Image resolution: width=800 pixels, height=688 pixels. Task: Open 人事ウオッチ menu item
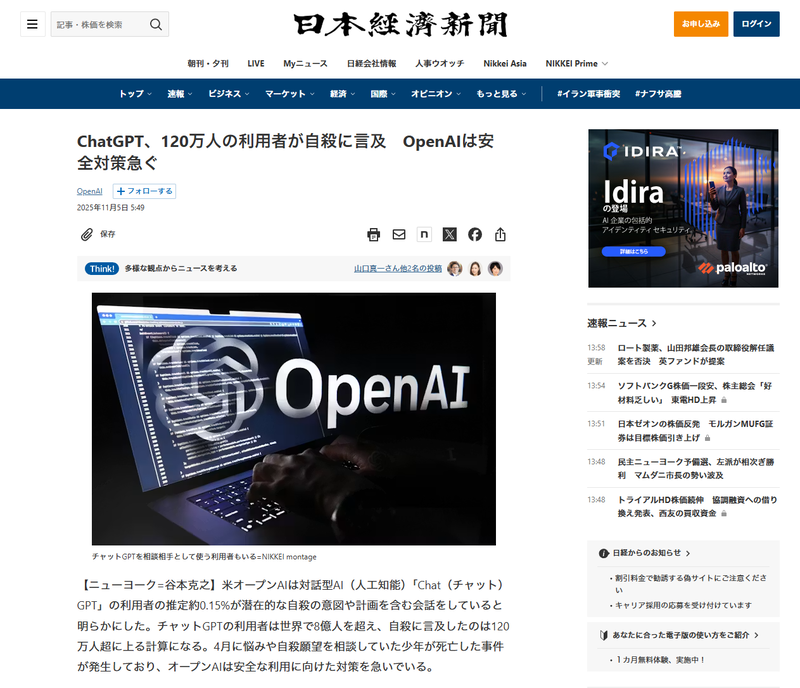(x=439, y=63)
